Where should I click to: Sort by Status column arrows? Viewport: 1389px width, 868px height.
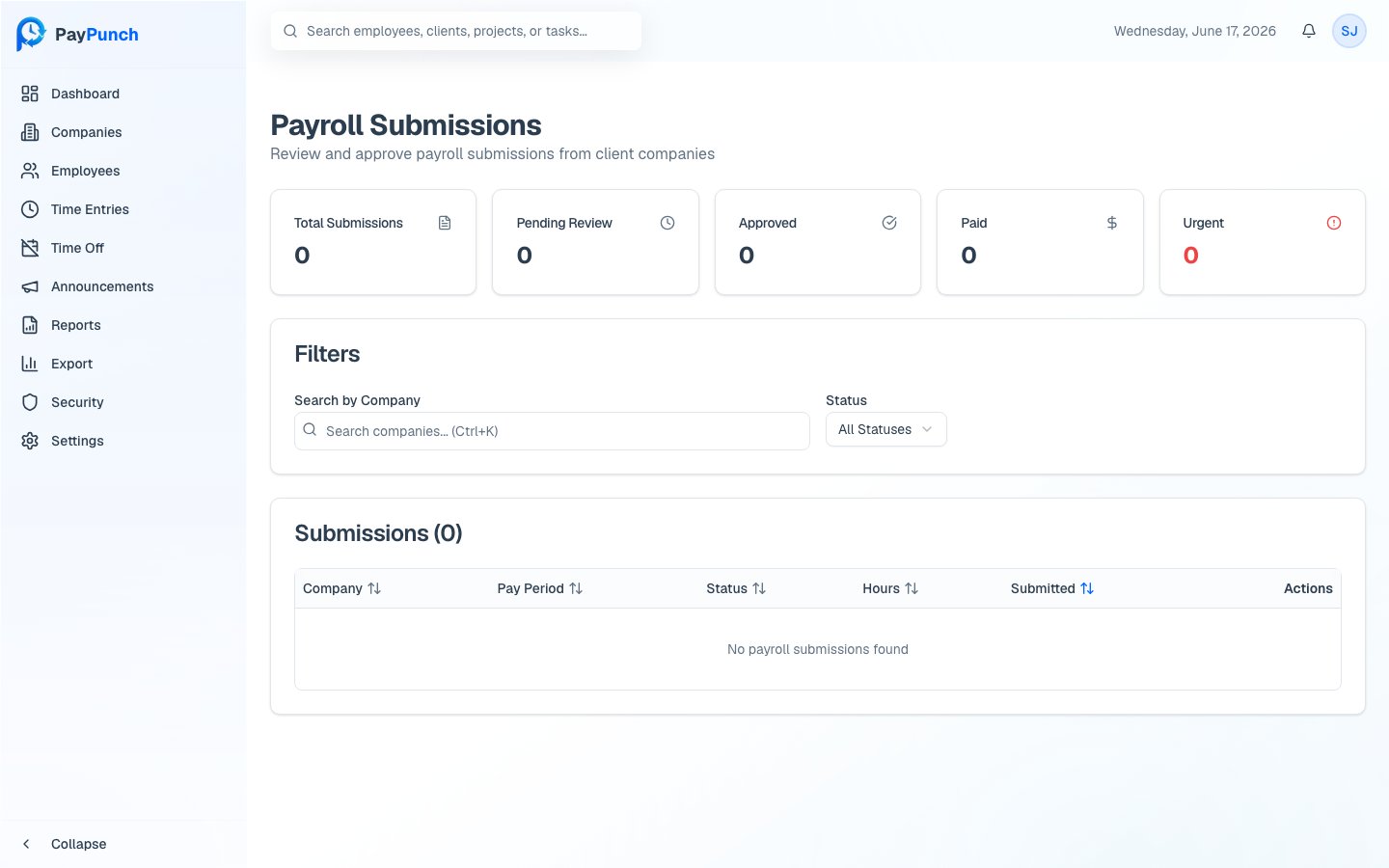click(x=759, y=588)
